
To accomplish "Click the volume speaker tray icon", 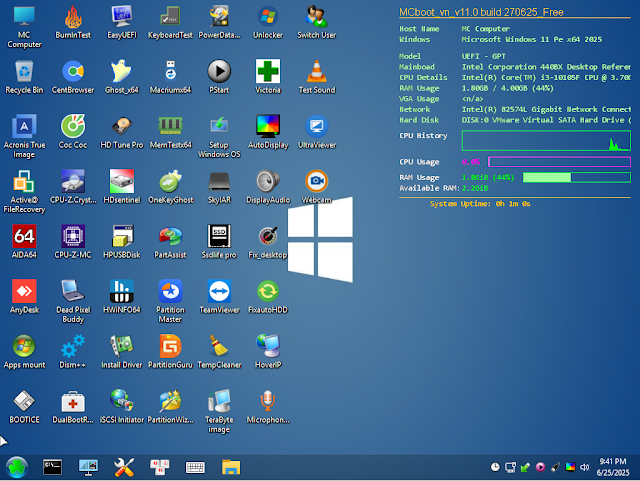I will 584,467.
